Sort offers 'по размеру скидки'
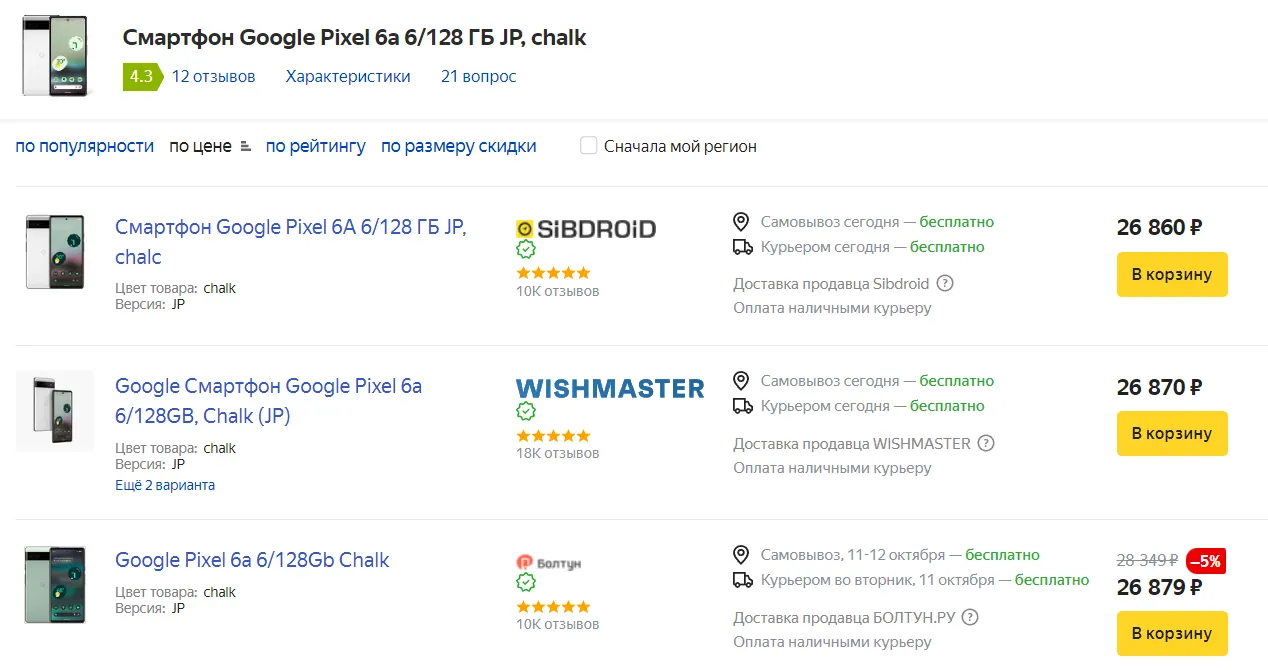 pyautogui.click(x=458, y=146)
